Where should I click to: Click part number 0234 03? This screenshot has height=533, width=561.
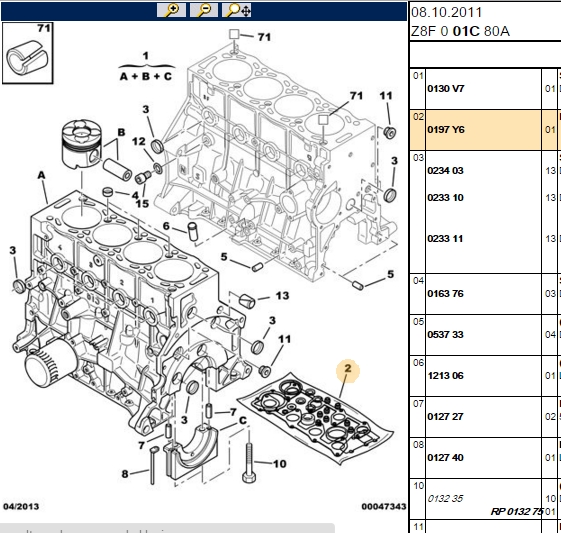pyautogui.click(x=445, y=170)
